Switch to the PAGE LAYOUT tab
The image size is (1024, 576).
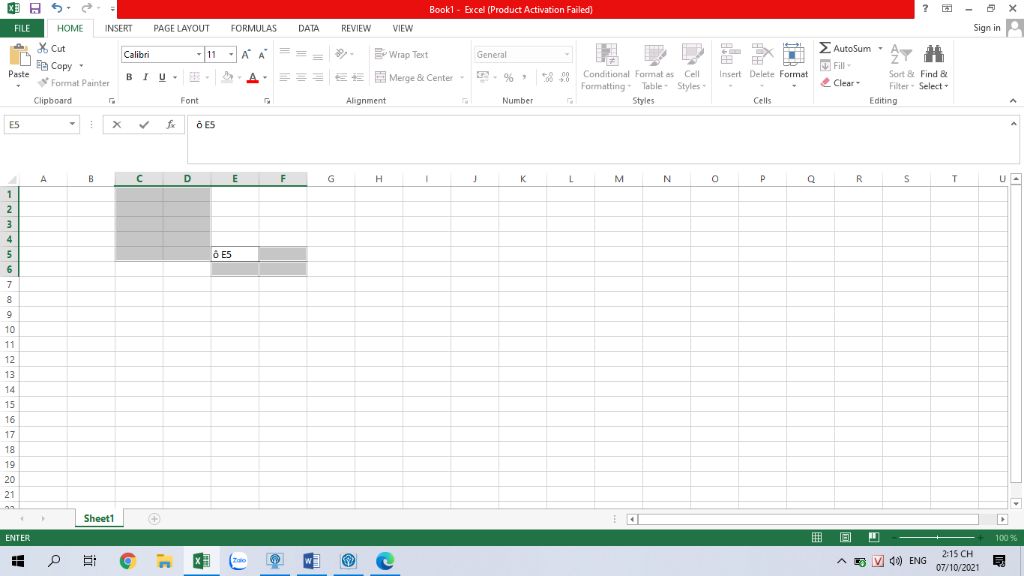[182, 28]
